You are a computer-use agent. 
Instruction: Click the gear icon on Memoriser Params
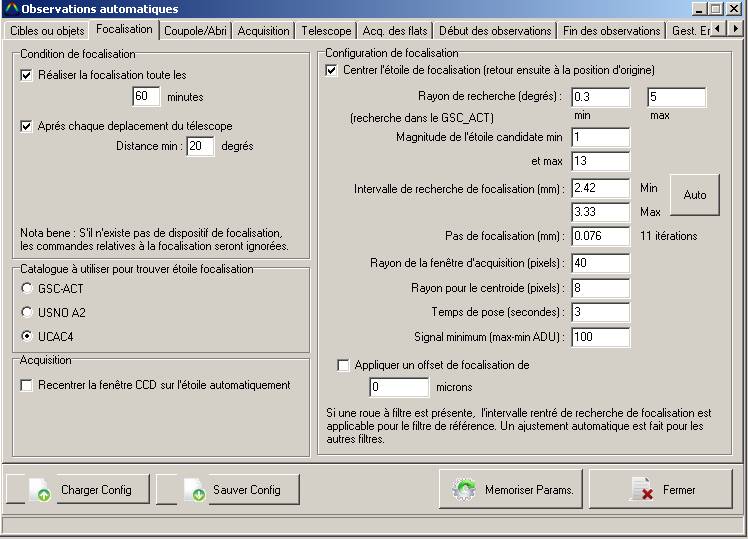[x=464, y=490]
